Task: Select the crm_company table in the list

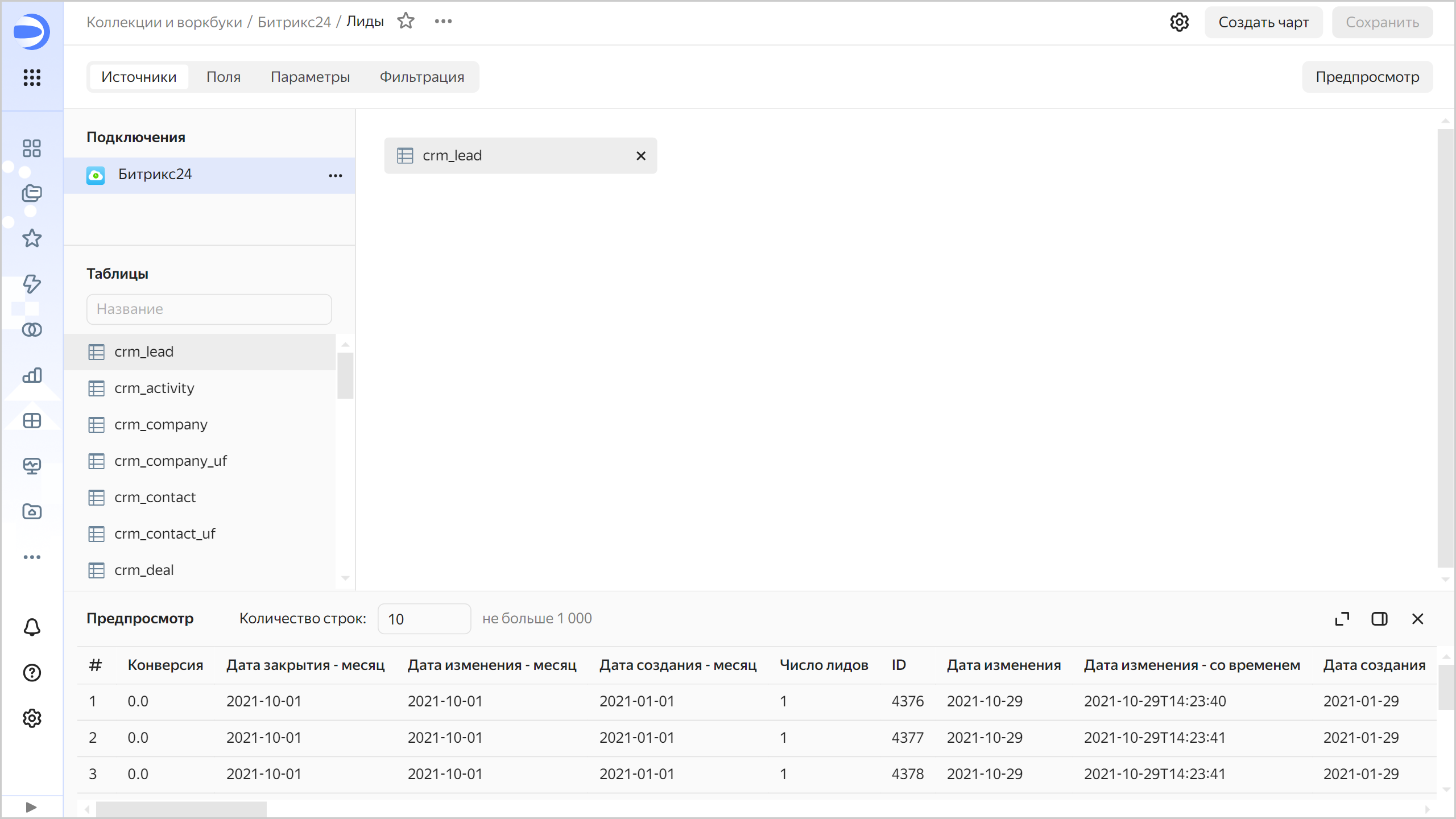Action: point(161,424)
